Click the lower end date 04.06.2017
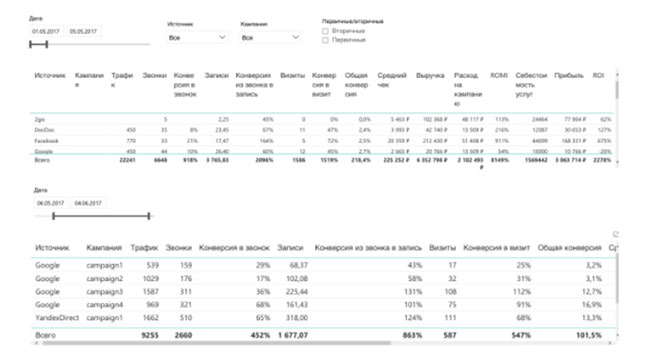This screenshot has height=360, width=647. coord(88,203)
